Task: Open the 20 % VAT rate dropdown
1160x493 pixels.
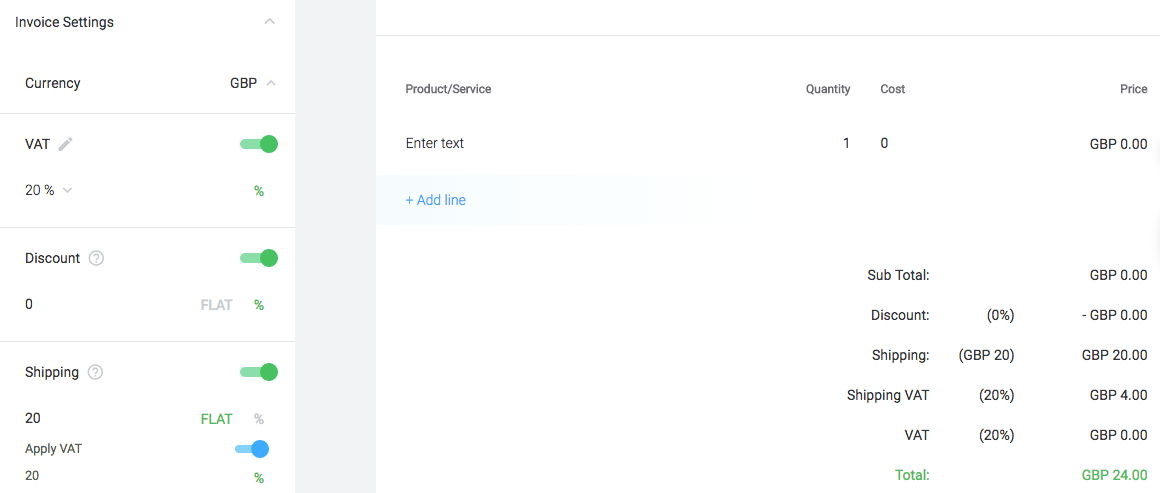Action: pos(48,190)
